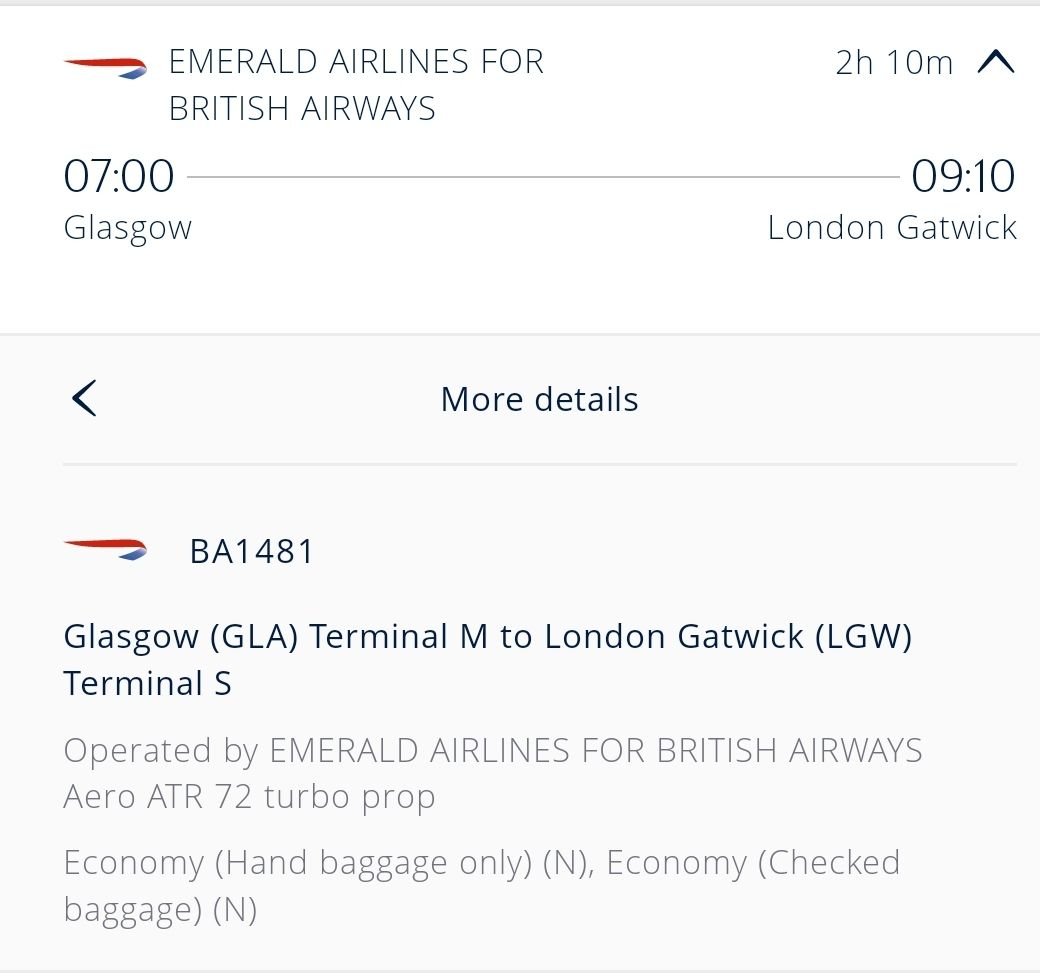
Task: Click the EMERALD AIRLINES FOR BRITISH AIRWAYS name
Action: click(356, 84)
